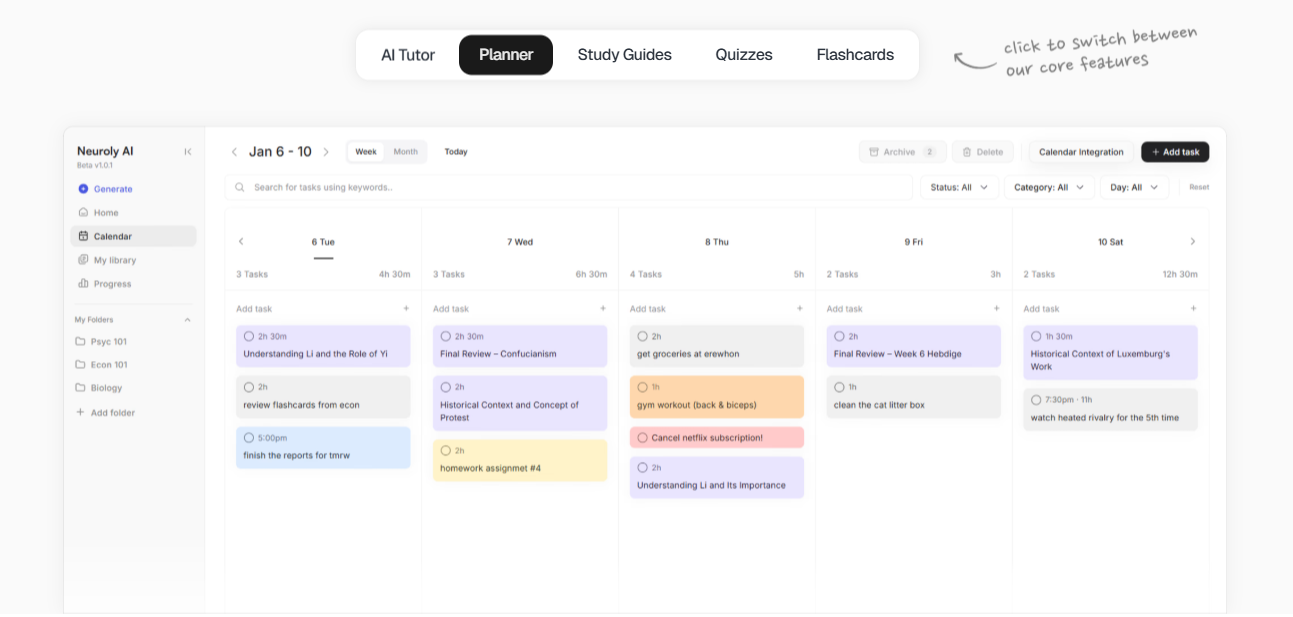Mark Final Review – Confucianism as done
The image size is (1293, 617).
[444, 336]
